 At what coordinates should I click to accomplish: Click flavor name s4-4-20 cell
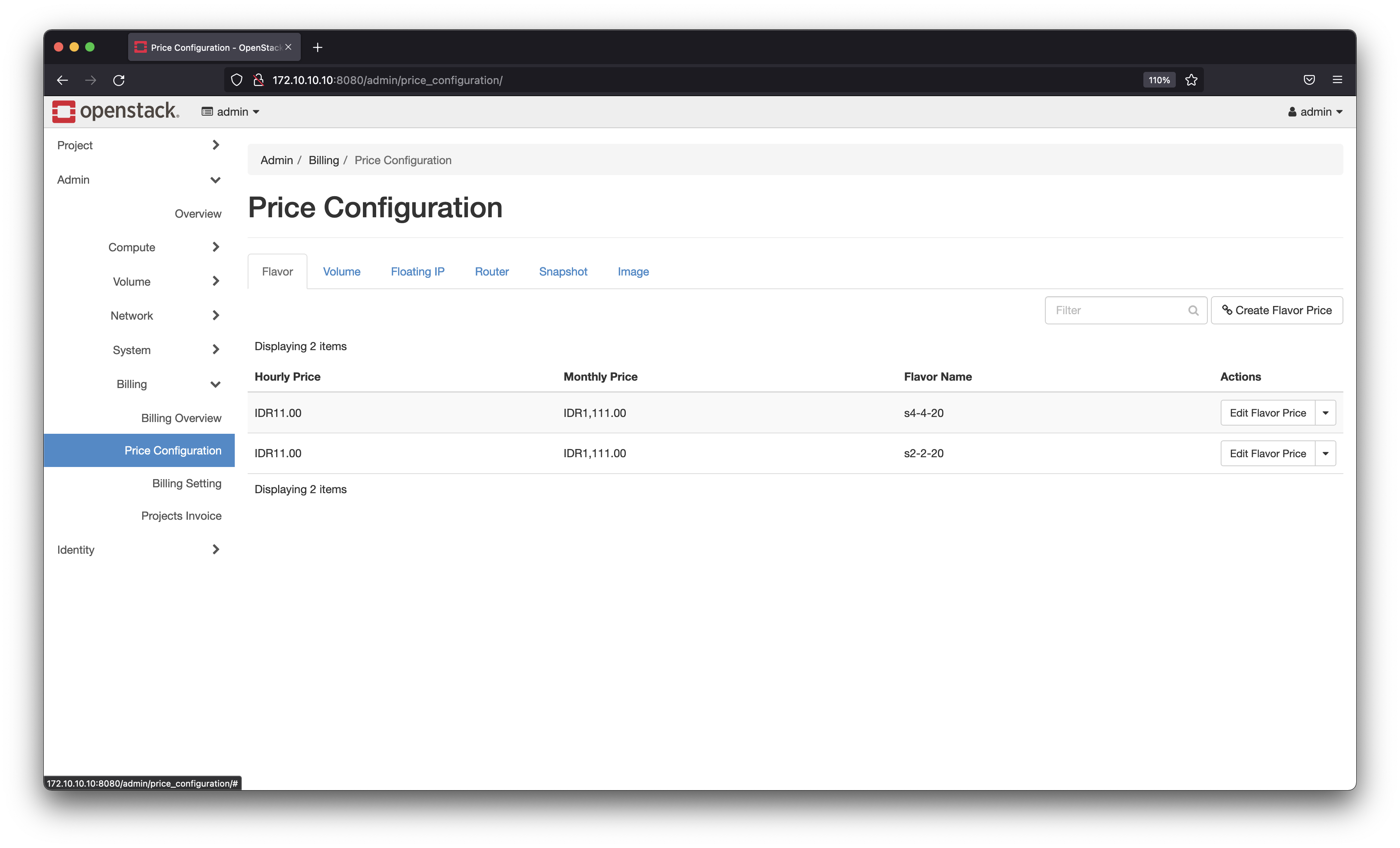click(x=923, y=413)
